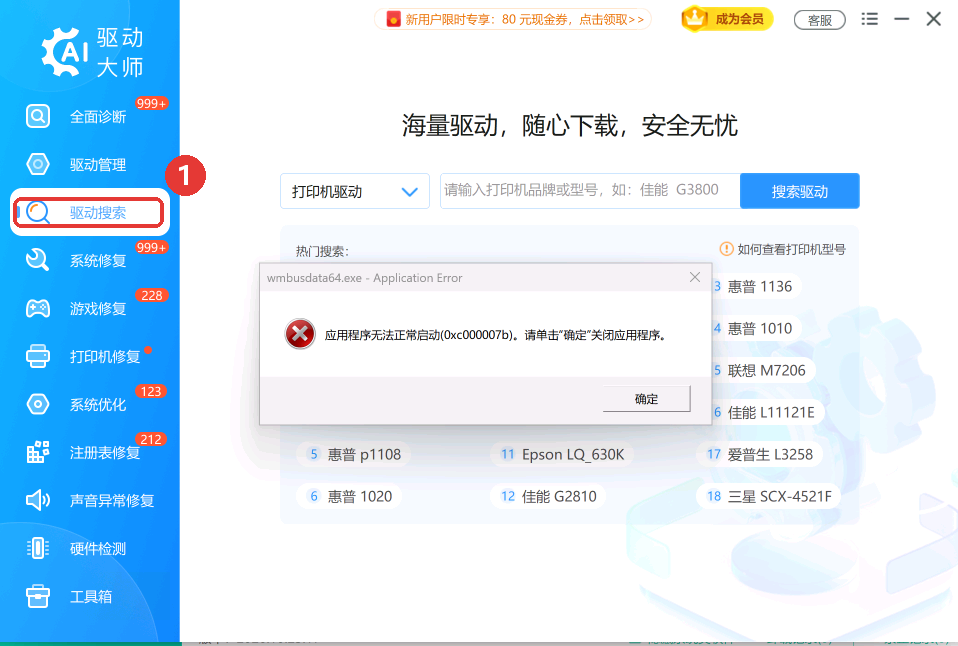
Task: Open 工具箱 section
Action: (90, 596)
